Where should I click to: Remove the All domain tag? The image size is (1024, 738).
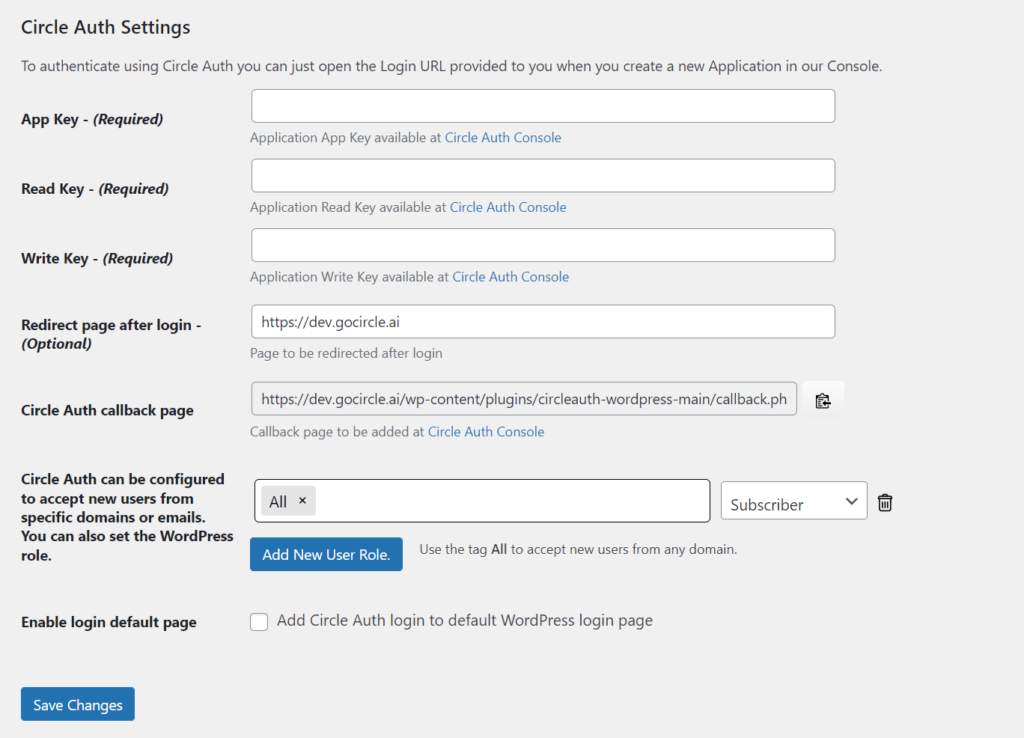pyautogui.click(x=302, y=500)
